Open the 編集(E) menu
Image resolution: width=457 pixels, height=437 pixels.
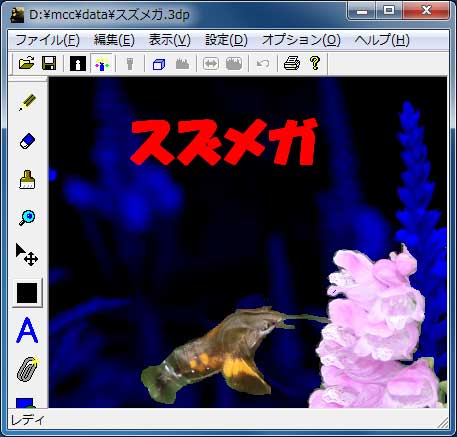pyautogui.click(x=114, y=40)
